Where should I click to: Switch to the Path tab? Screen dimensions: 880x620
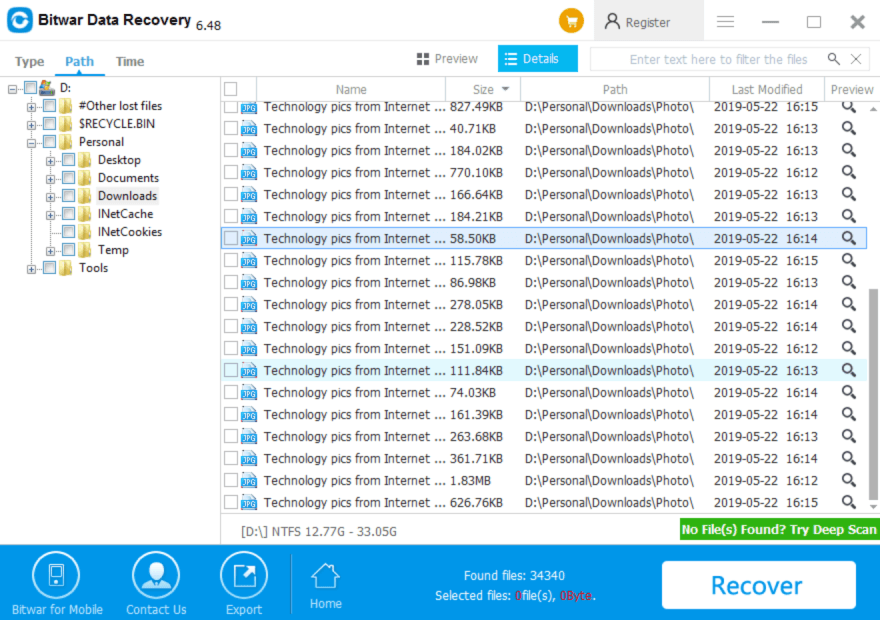pyautogui.click(x=79, y=61)
